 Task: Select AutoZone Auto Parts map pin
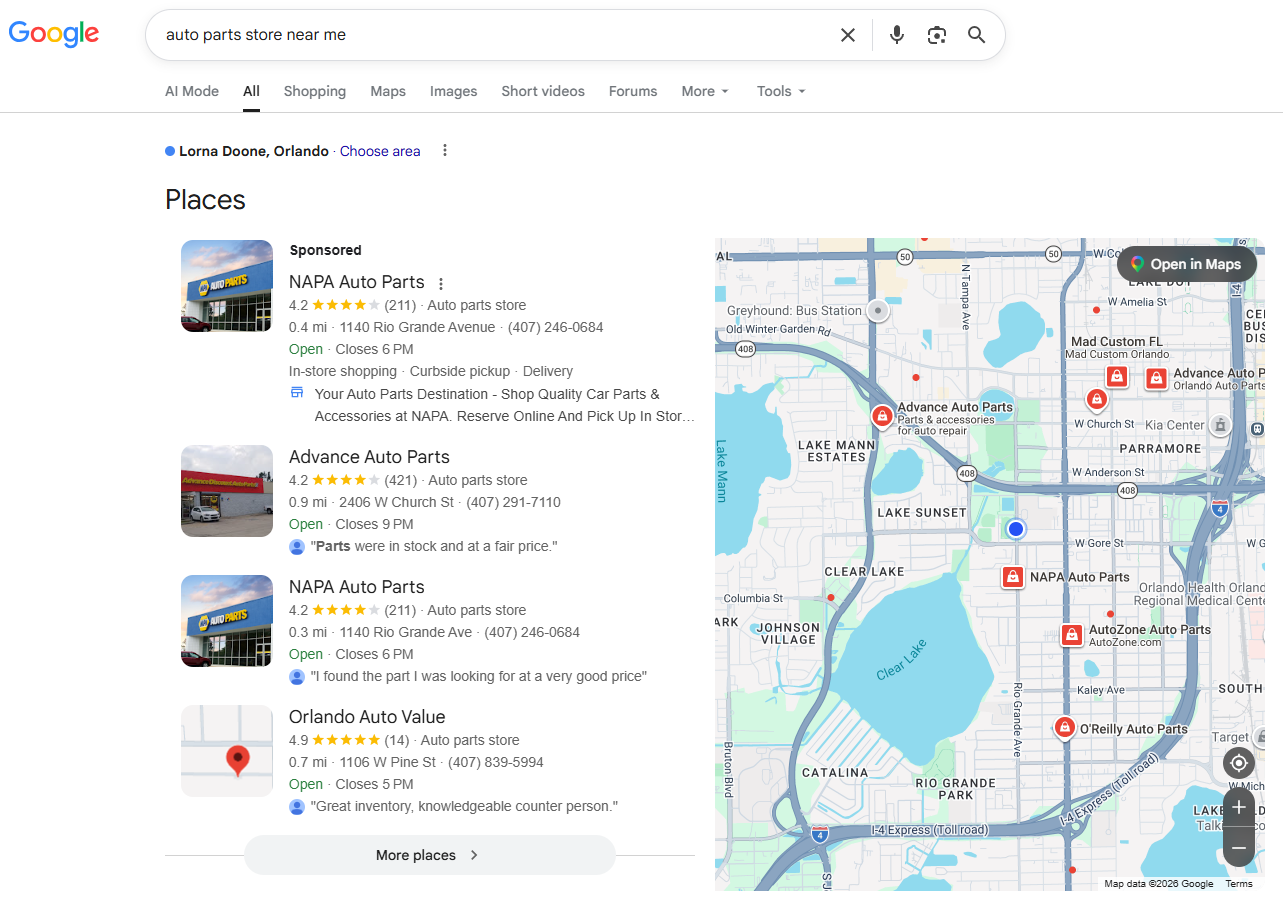[x=1072, y=634]
